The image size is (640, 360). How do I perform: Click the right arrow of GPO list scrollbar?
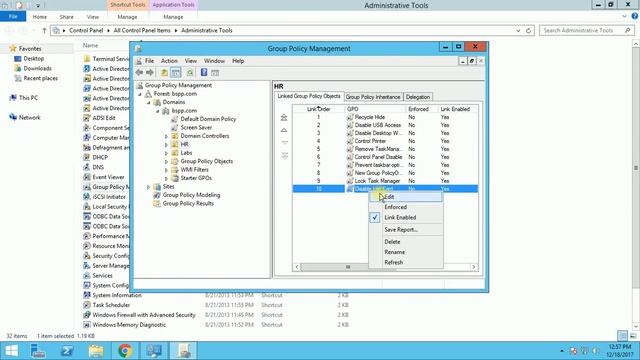[x=473, y=267]
